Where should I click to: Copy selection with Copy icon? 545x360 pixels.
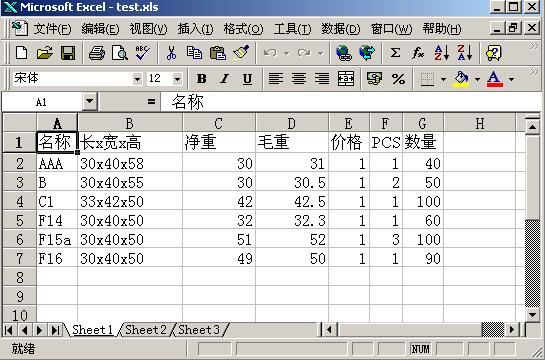pos(194,53)
